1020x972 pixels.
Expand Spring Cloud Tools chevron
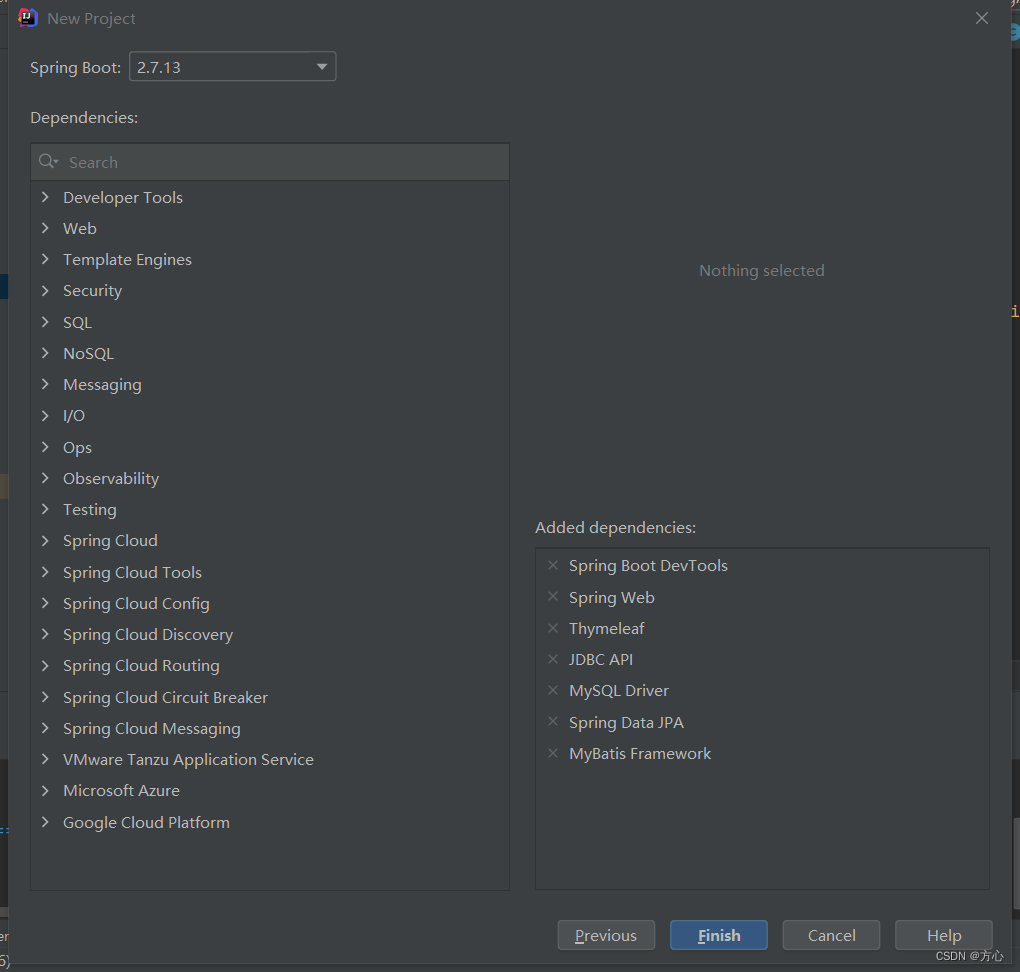(45, 572)
